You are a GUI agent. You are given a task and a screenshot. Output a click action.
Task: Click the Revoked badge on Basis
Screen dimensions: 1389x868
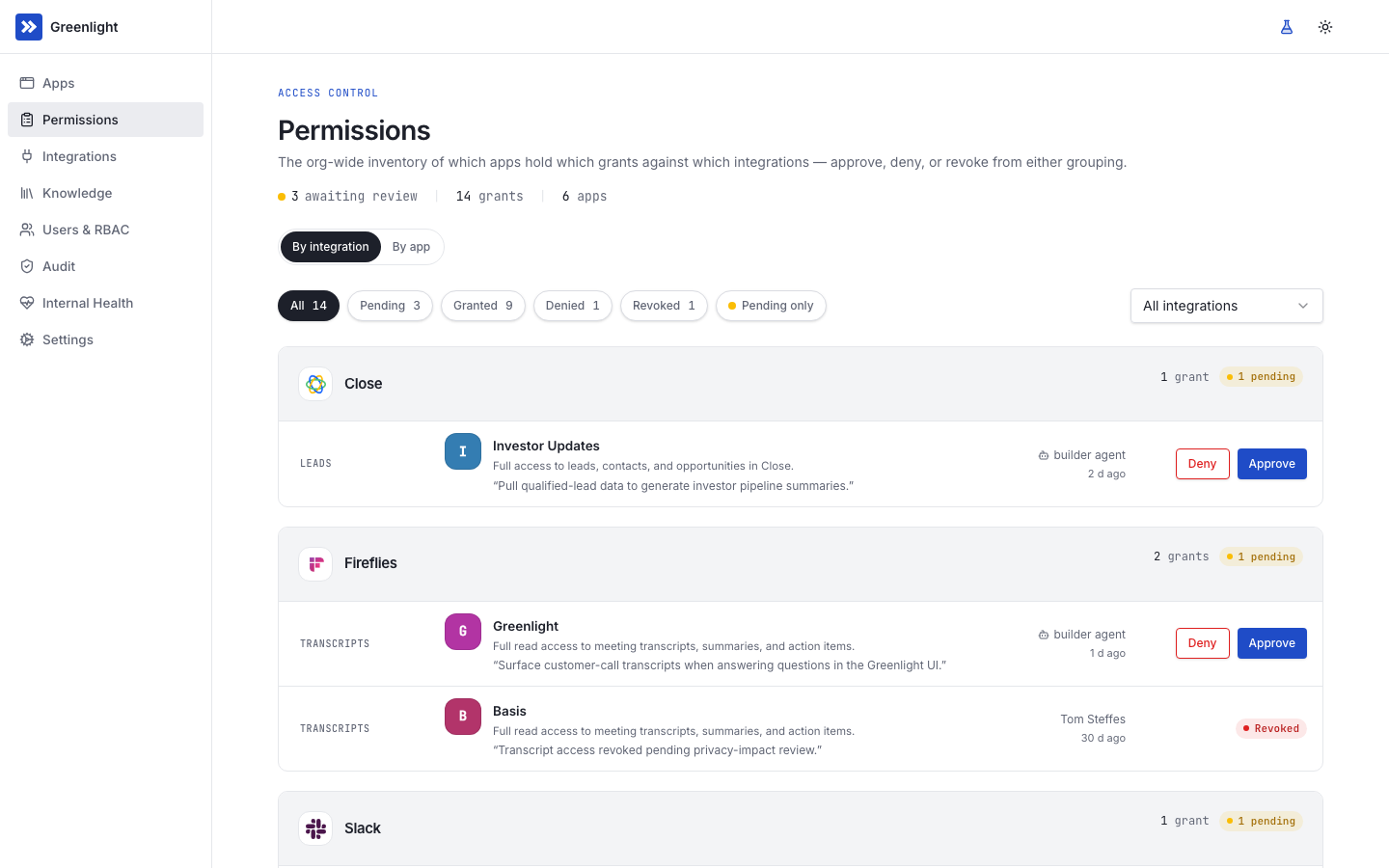coord(1271,728)
